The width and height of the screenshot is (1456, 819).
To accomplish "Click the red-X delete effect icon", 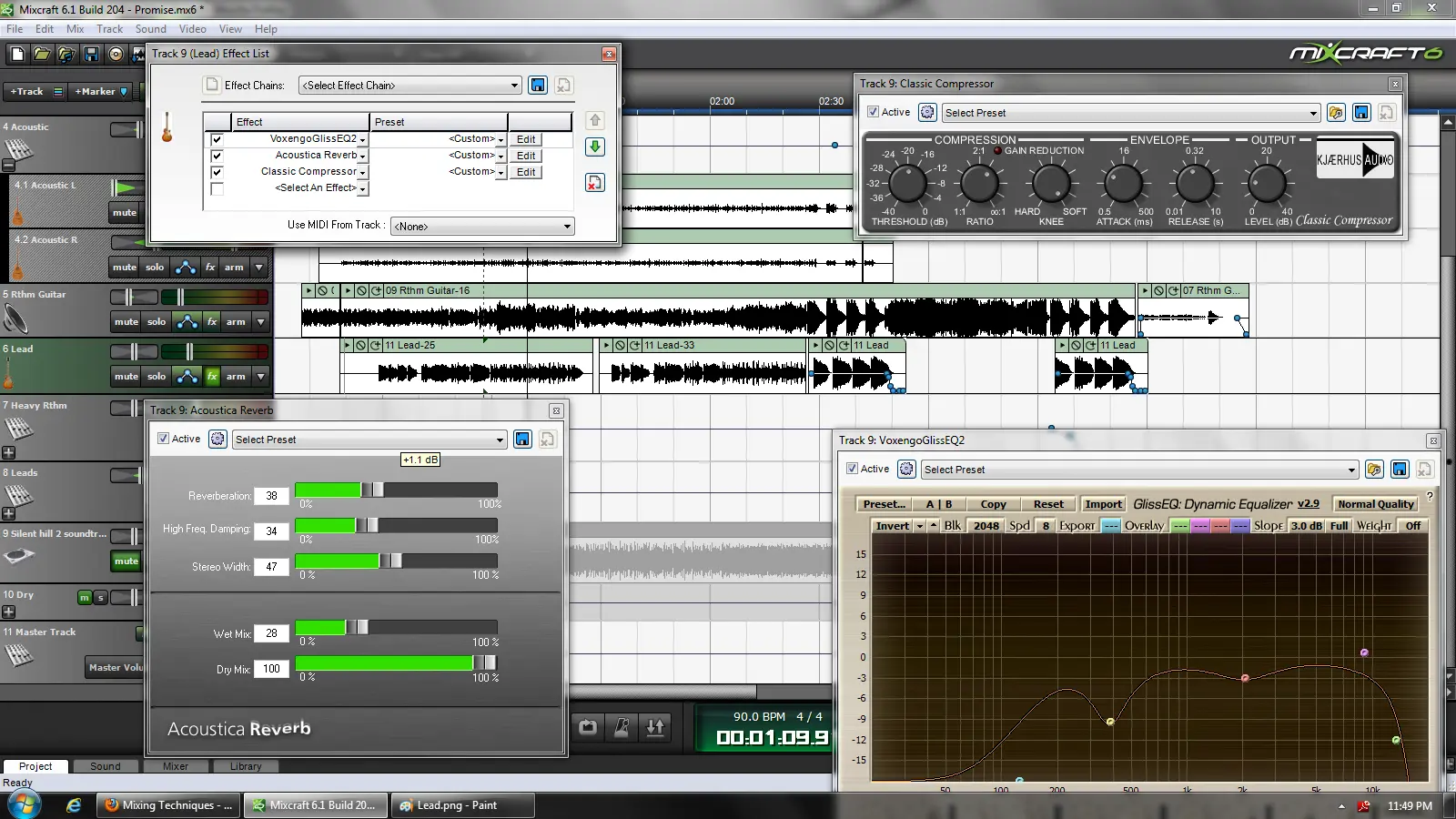I will [594, 183].
